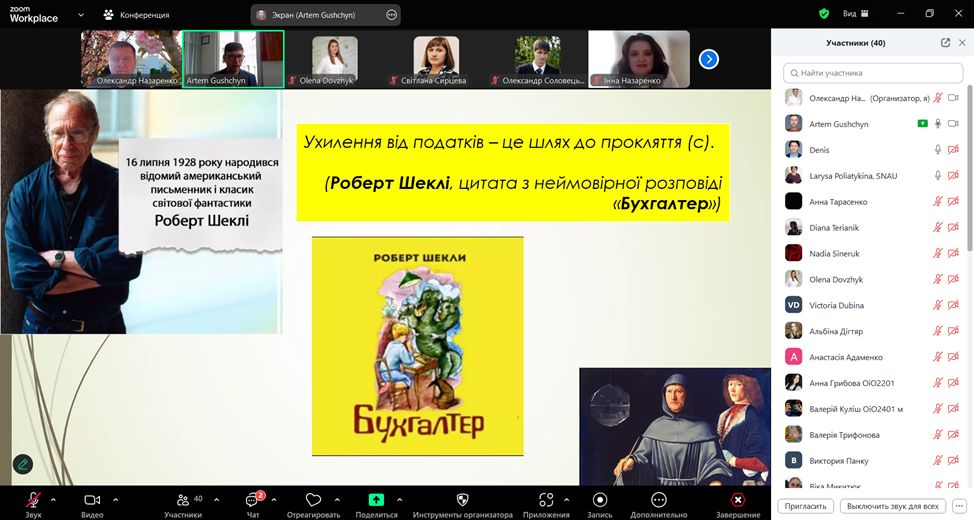Click muted mic icon for Victoria Dubina
Viewport: 974px width, 520px height.
pyautogui.click(x=938, y=305)
